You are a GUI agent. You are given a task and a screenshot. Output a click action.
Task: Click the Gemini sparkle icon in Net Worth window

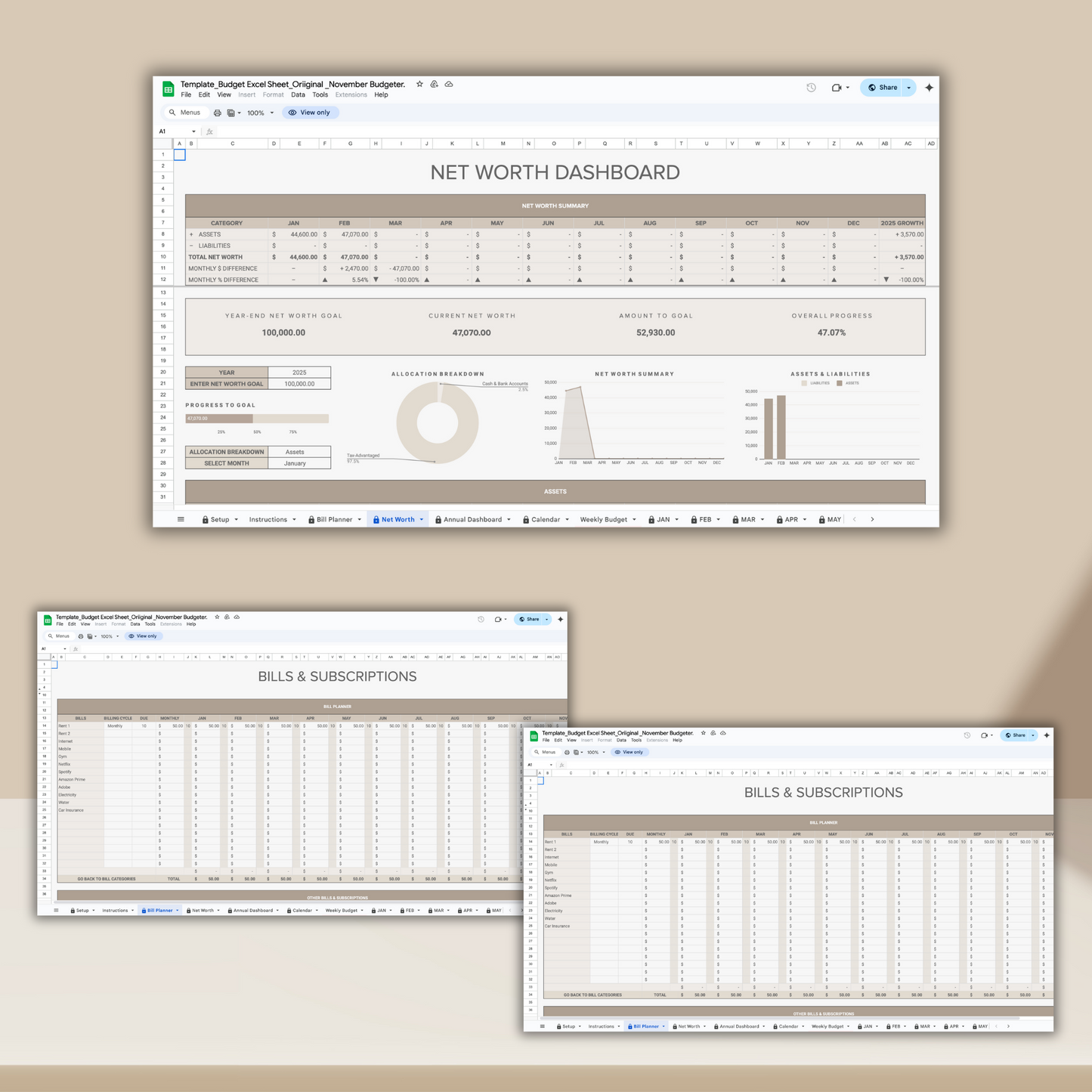[929, 88]
